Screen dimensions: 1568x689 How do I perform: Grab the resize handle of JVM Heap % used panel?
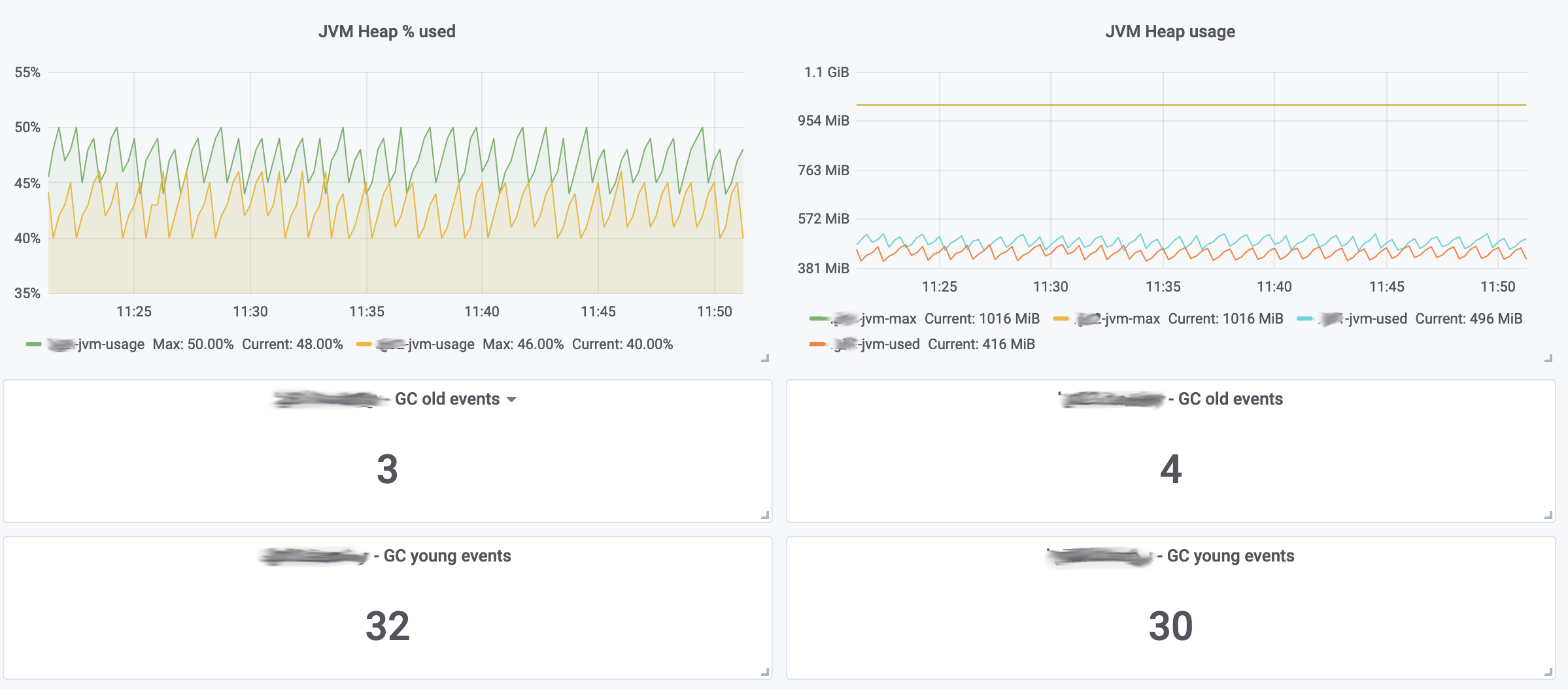click(x=765, y=358)
